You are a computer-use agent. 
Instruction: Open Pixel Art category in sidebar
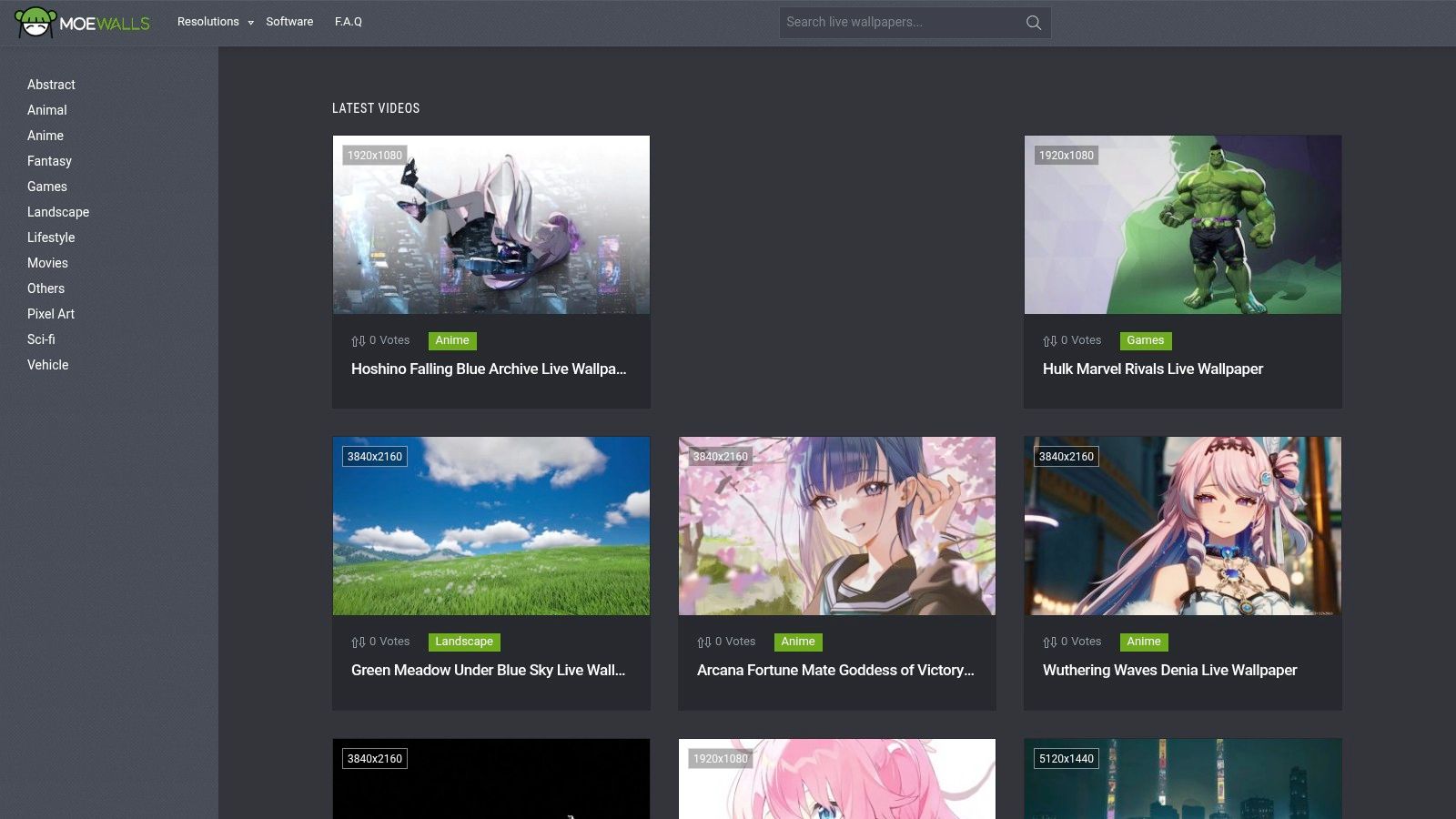coord(51,314)
